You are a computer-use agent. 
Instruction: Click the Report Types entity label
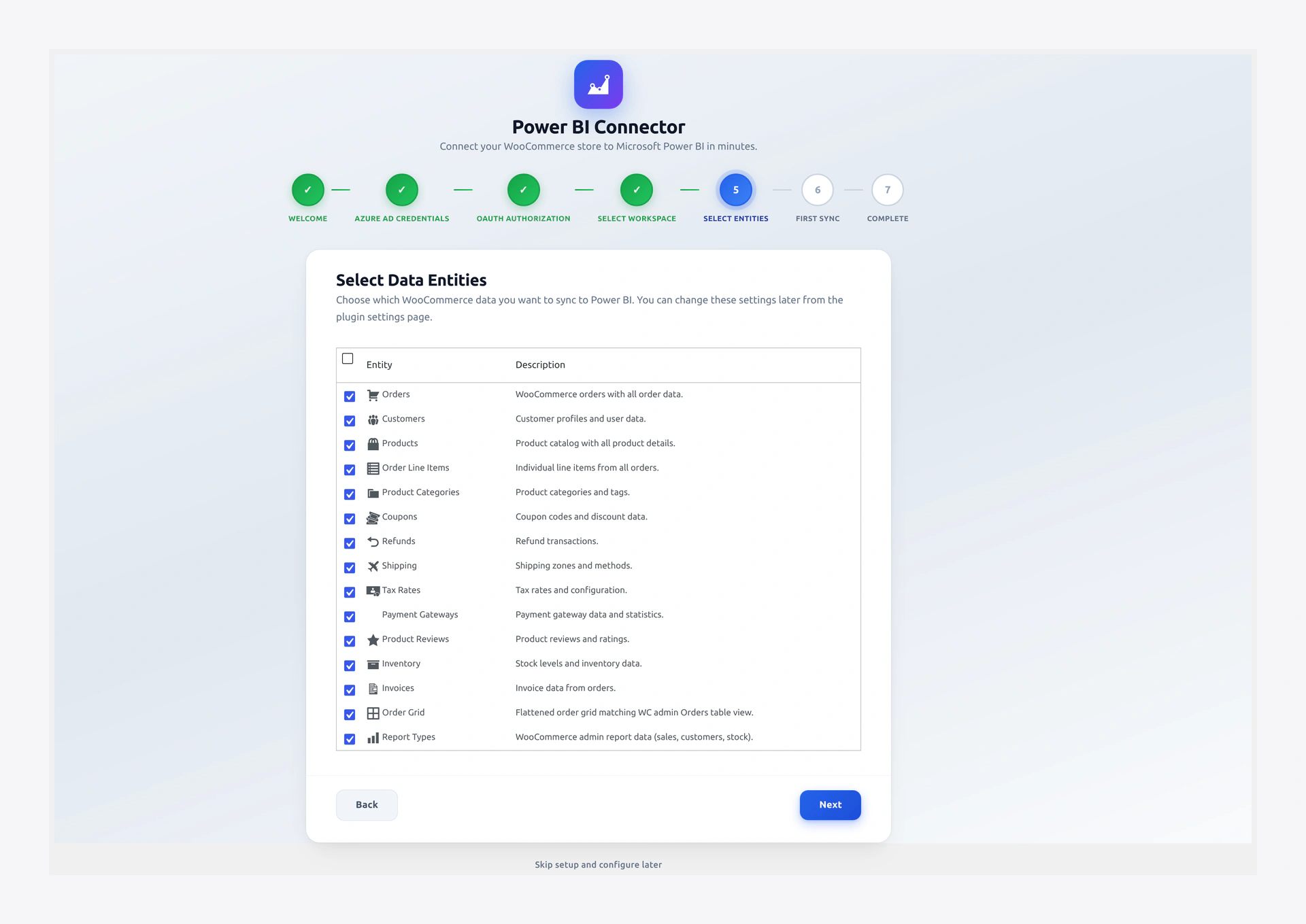[x=409, y=737]
